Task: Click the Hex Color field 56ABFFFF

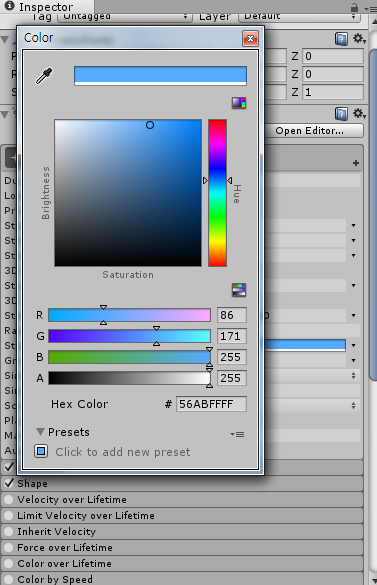Action: click(211, 404)
